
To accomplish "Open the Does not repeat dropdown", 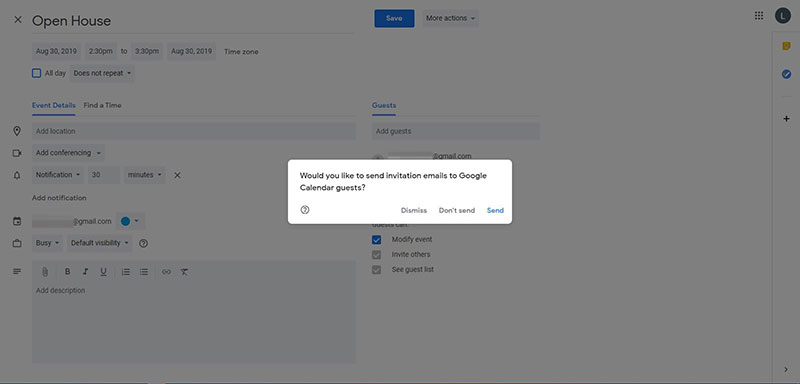I will [x=102, y=73].
